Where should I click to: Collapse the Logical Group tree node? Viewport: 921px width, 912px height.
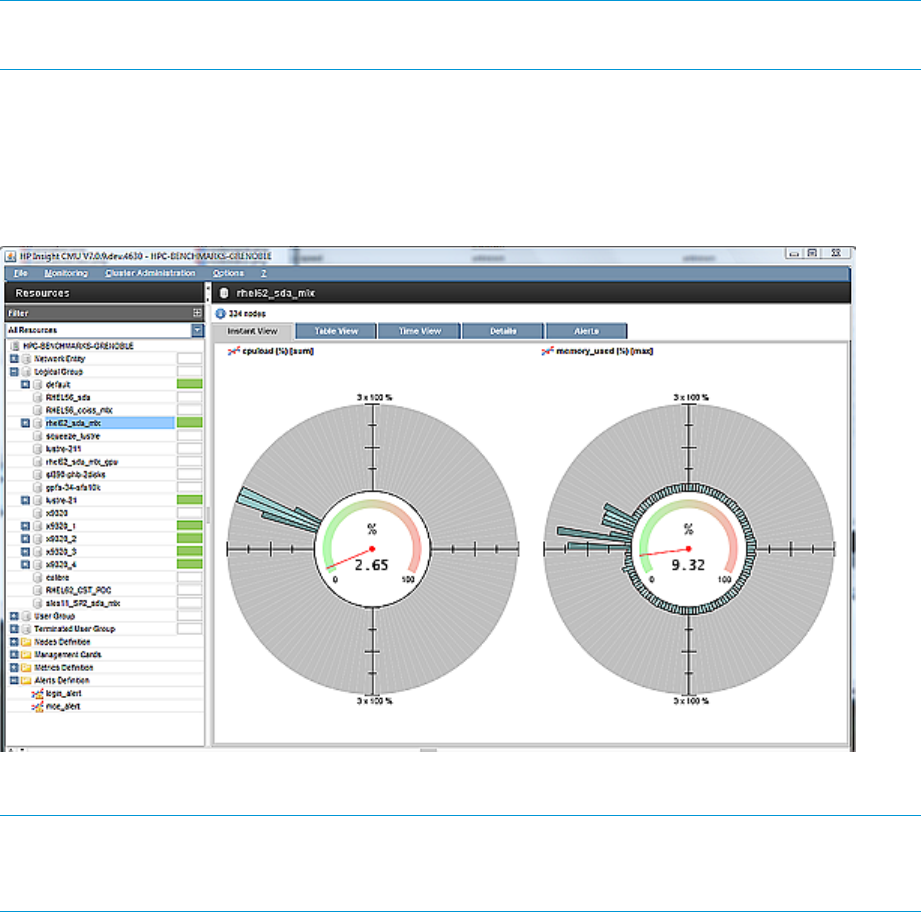coord(13,370)
